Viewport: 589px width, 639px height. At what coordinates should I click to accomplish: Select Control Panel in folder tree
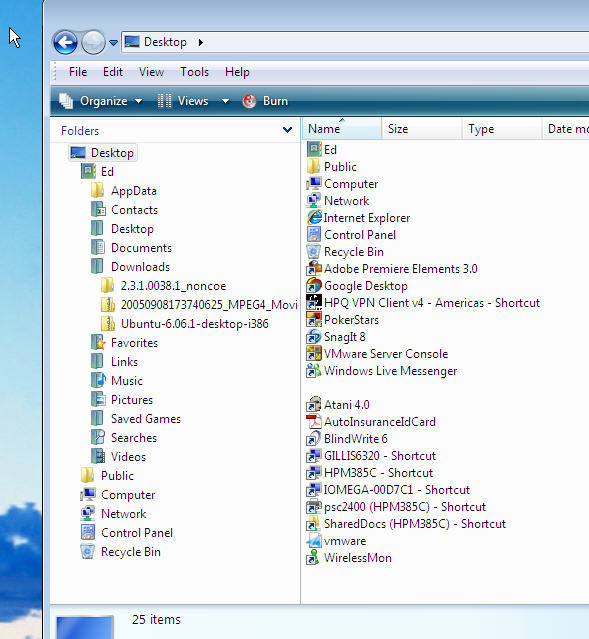click(x=127, y=533)
